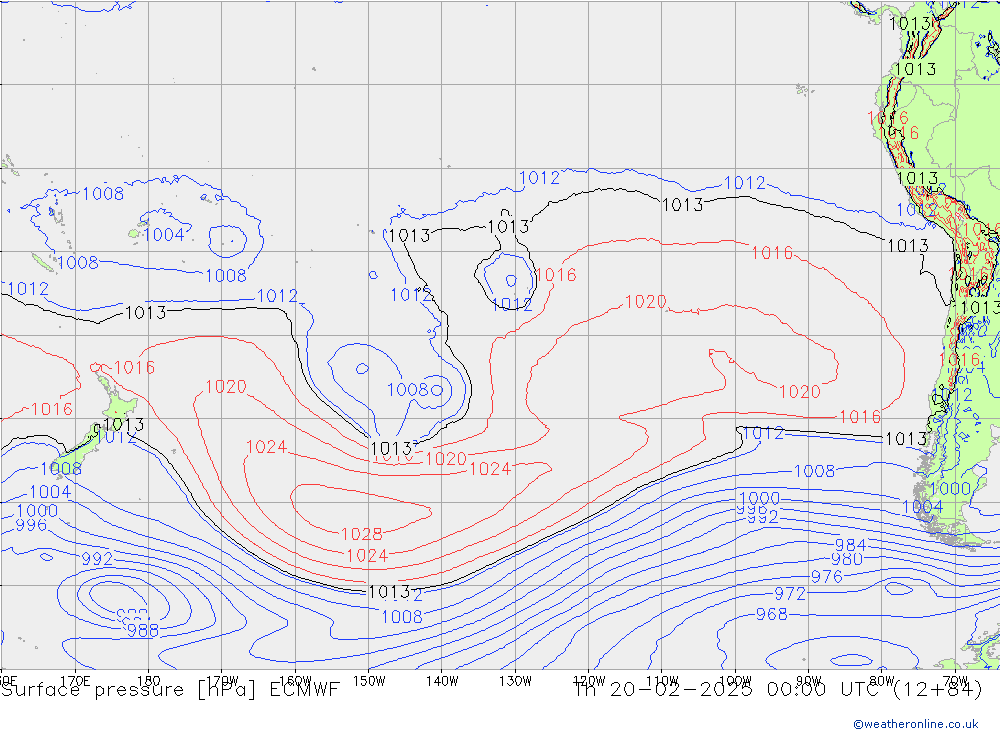Click the 170E longitude axis label
This screenshot has height=733, width=1000.
75,681
